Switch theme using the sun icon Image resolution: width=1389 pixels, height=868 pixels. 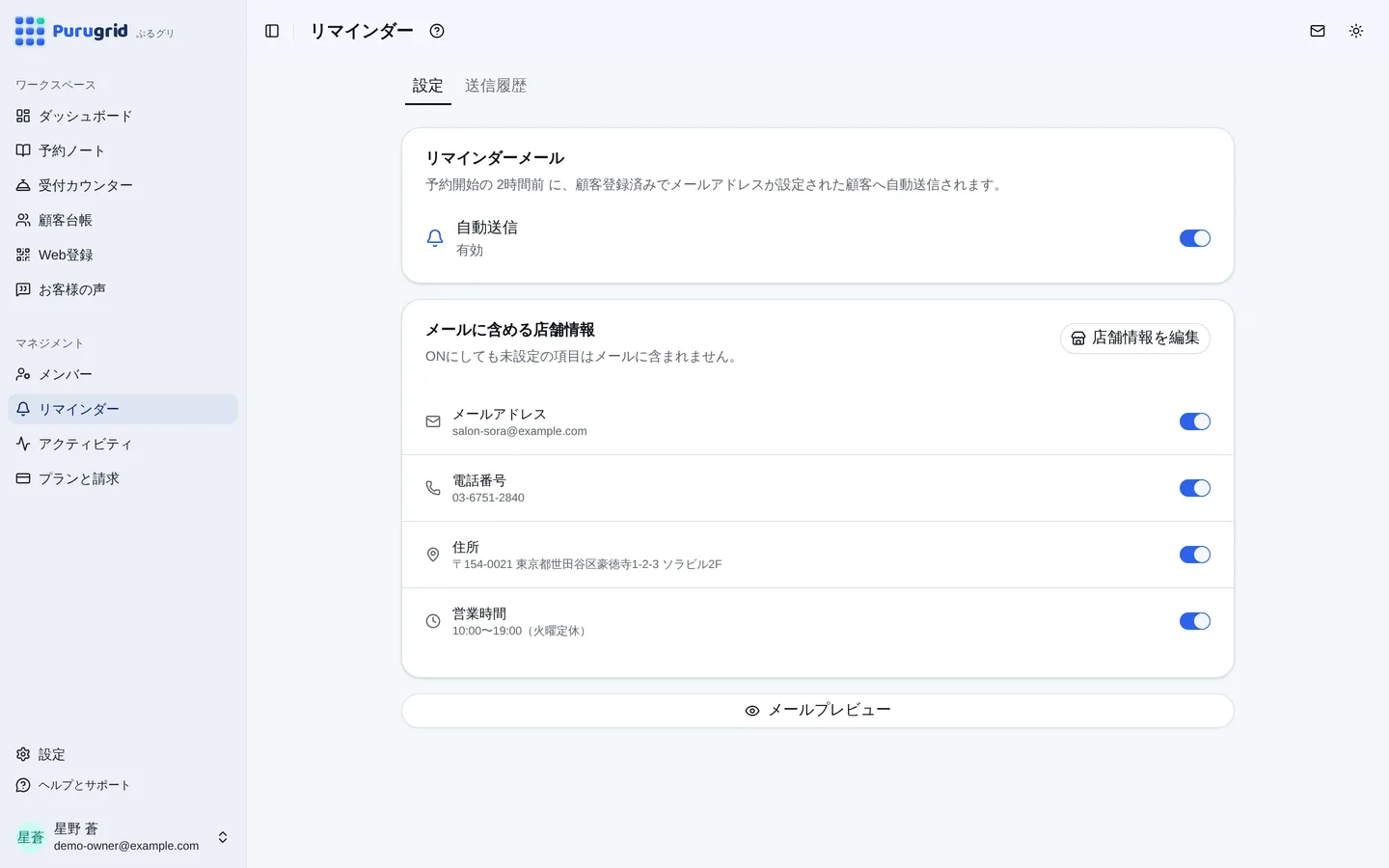tap(1356, 31)
